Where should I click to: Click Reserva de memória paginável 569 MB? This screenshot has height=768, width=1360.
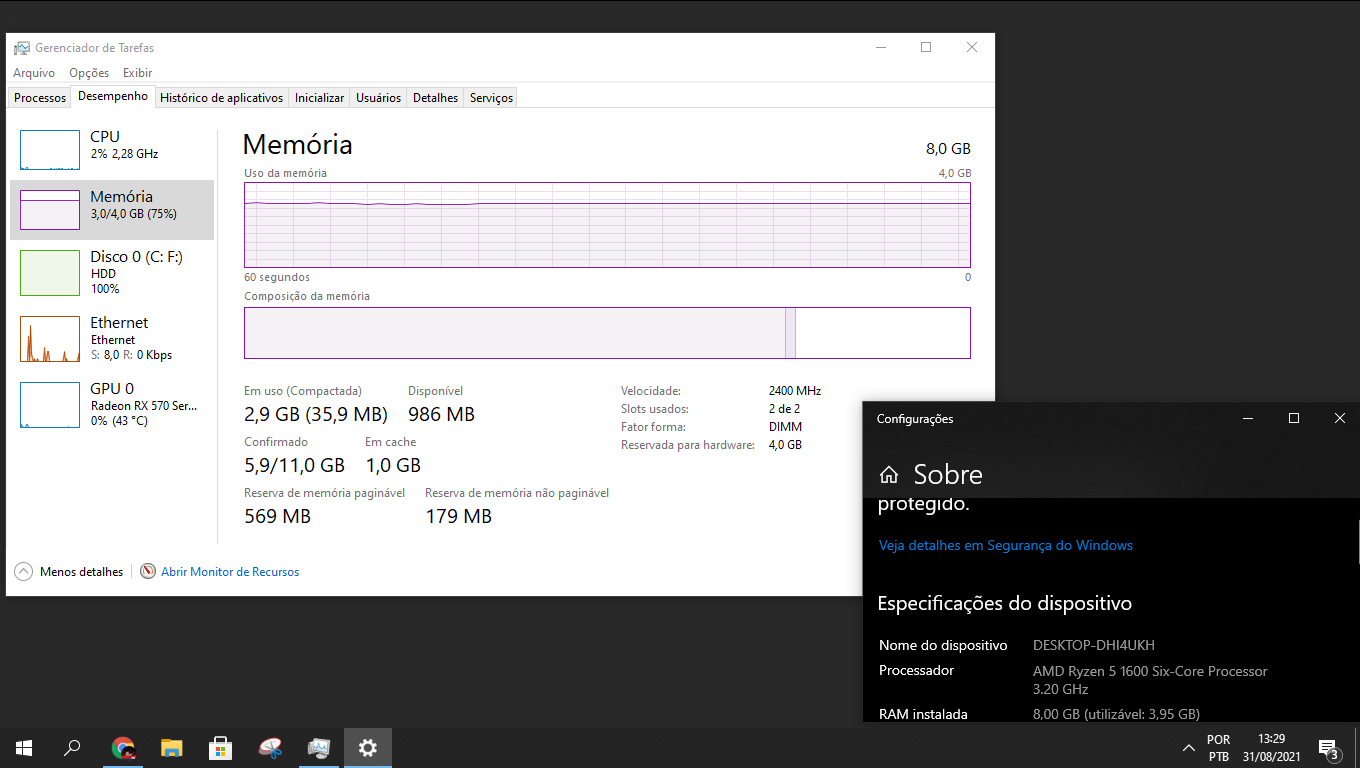click(x=278, y=517)
